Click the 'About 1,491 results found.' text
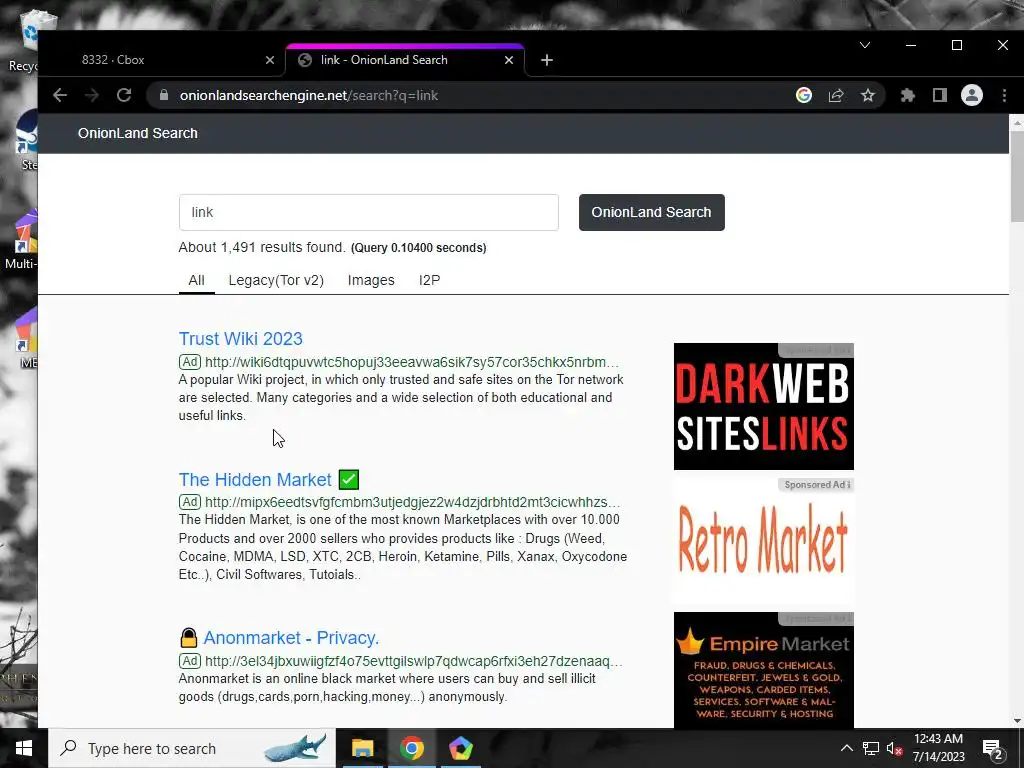This screenshot has height=768, width=1024. click(262, 248)
